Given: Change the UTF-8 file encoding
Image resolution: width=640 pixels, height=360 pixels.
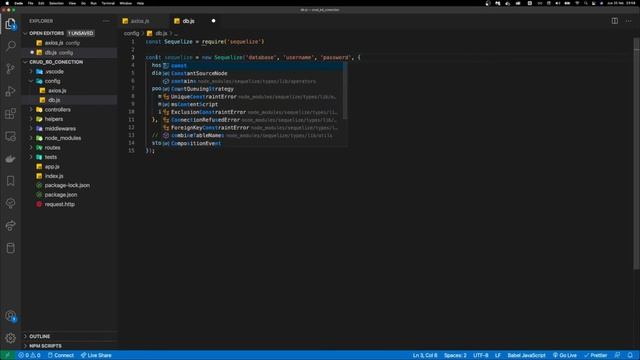Looking at the screenshot, I should point(481,355).
